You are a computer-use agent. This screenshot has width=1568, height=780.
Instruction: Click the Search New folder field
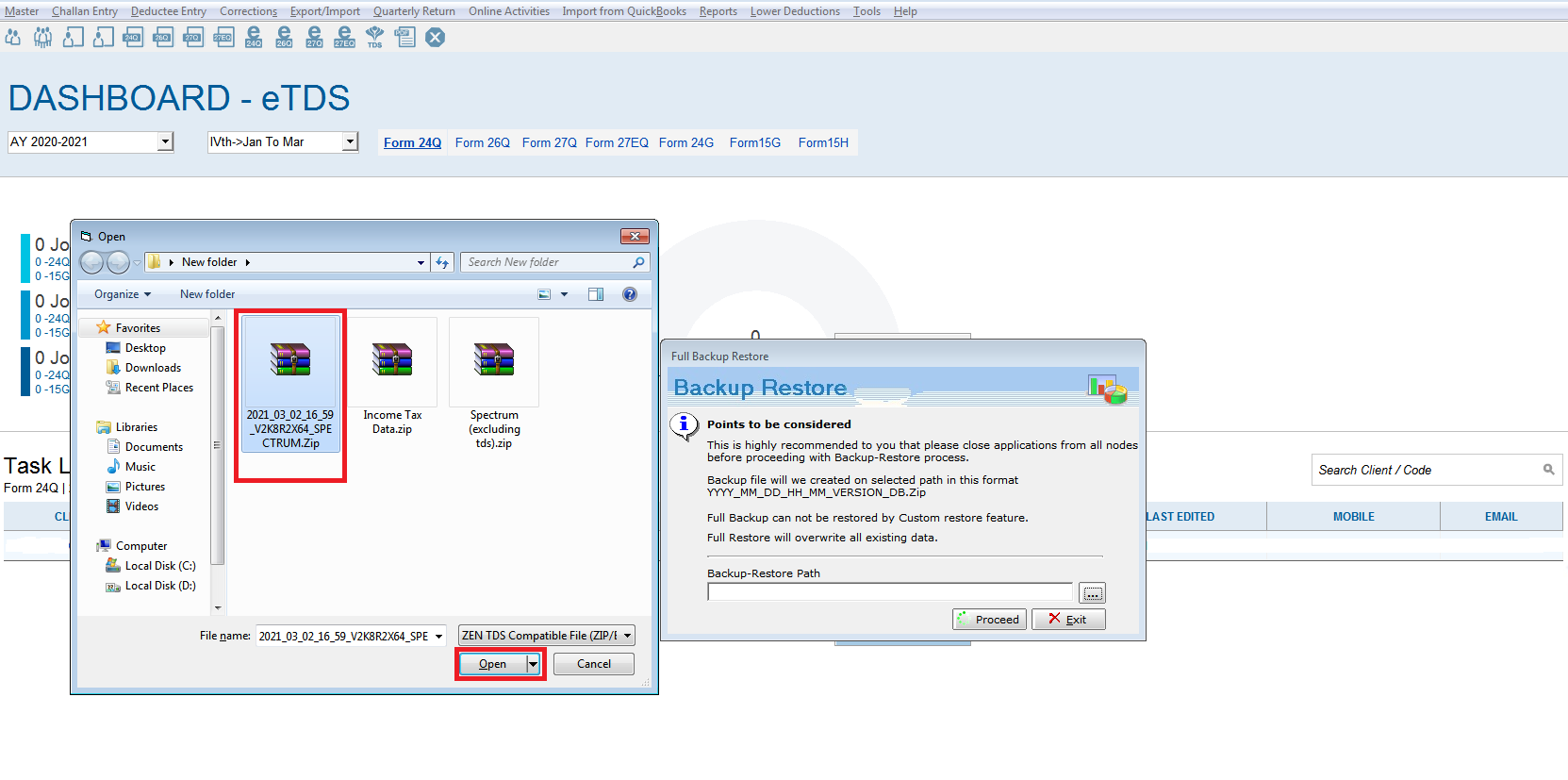click(554, 262)
